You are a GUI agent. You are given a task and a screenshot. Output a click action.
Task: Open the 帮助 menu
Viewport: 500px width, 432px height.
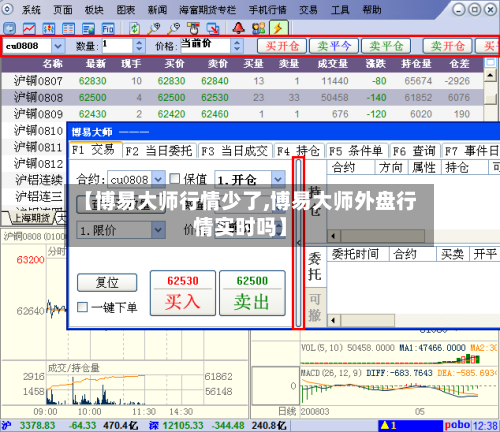pos(371,10)
